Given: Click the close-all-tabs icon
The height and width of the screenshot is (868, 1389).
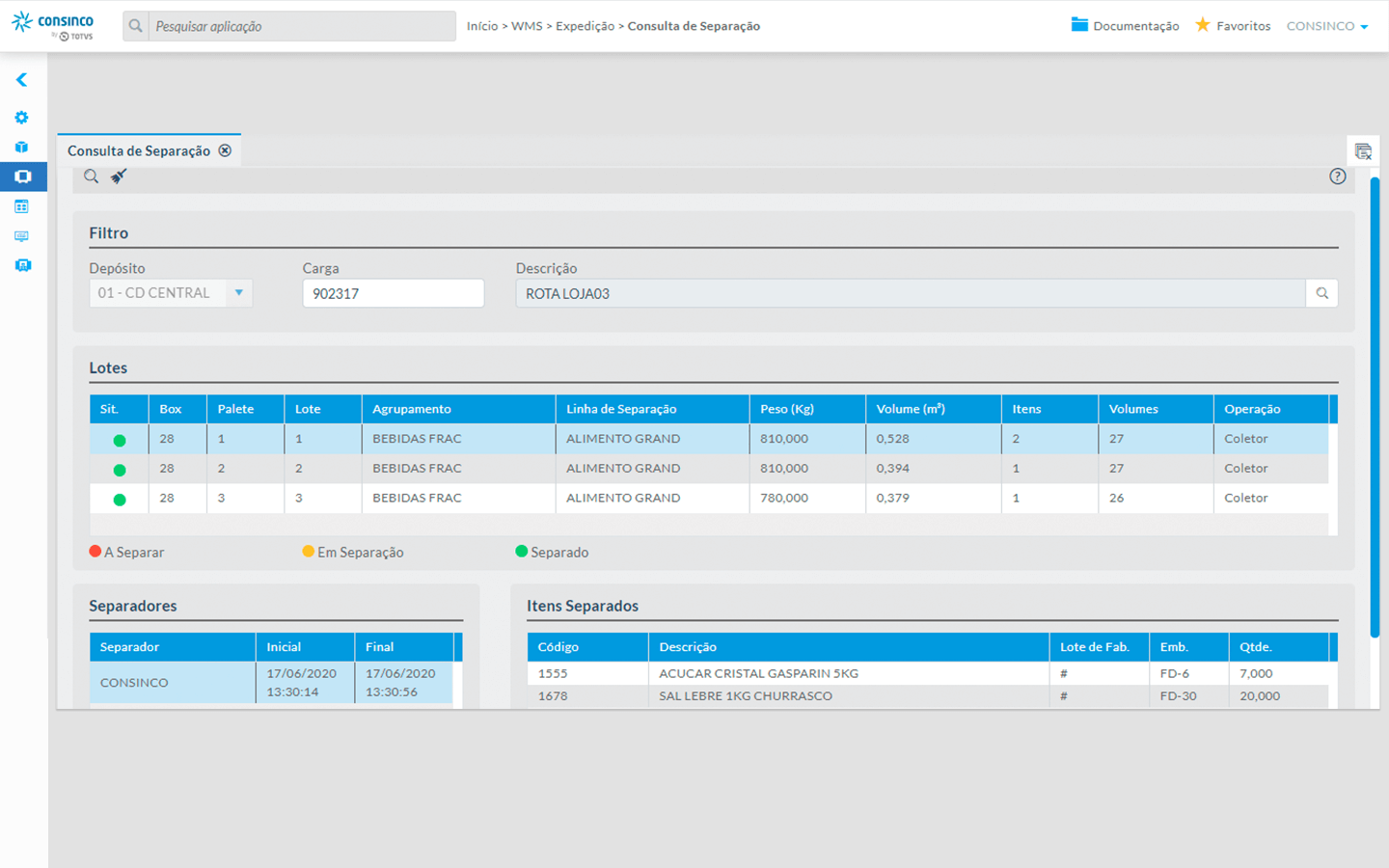Looking at the screenshot, I should pos(1362,151).
